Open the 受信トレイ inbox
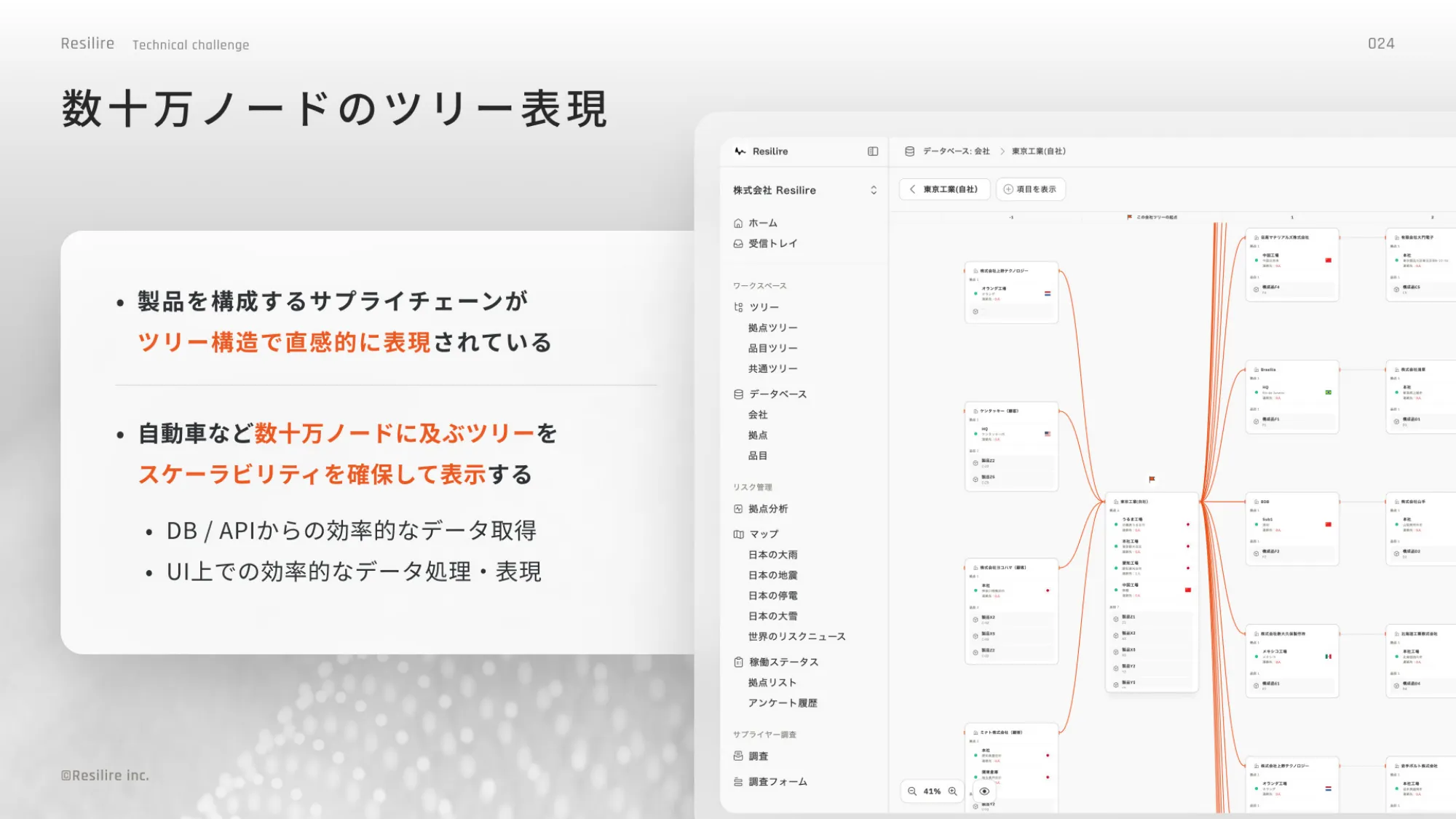Image resolution: width=1456 pixels, height=819 pixels. 772,244
